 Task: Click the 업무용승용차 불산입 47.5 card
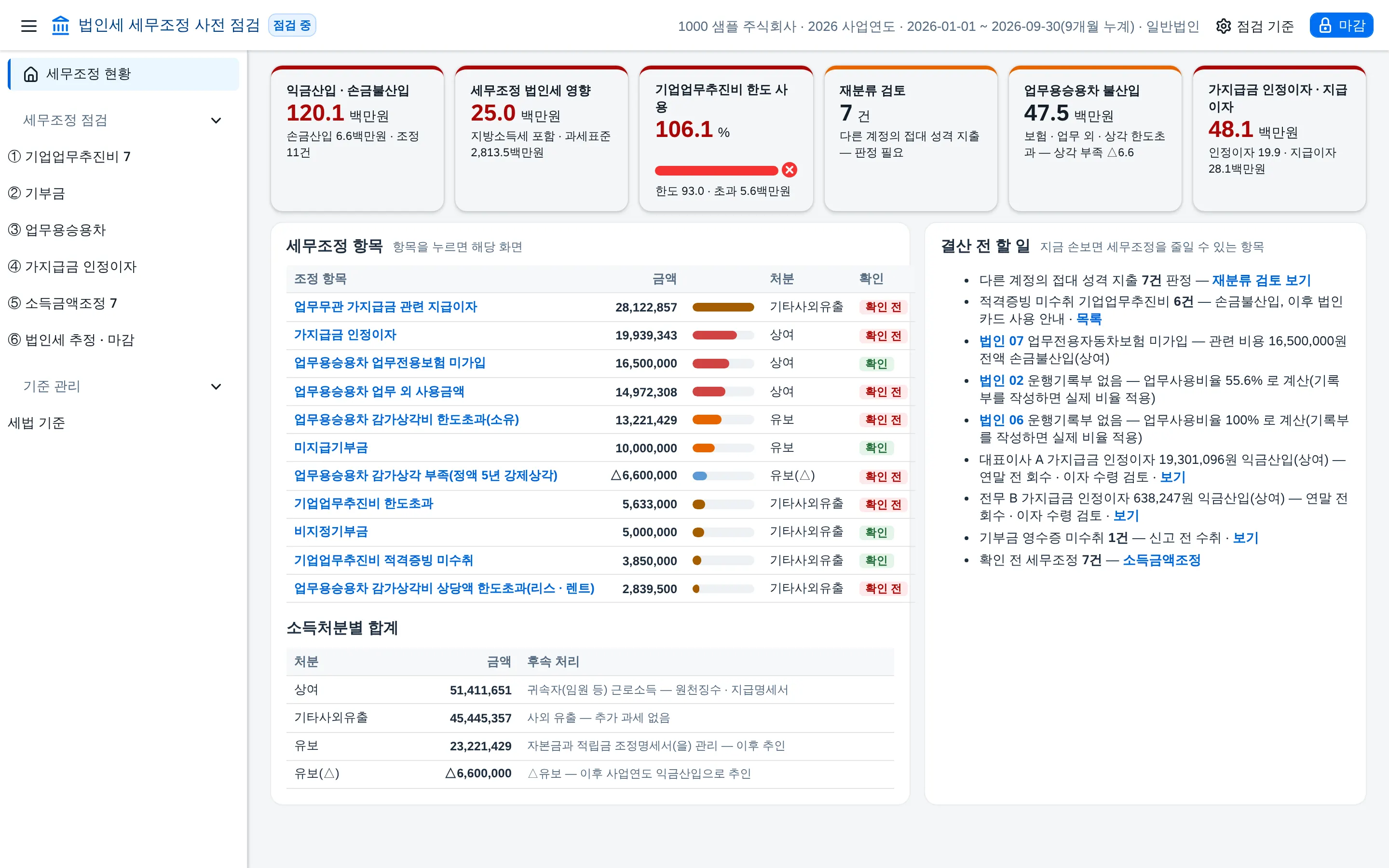click(1094, 138)
